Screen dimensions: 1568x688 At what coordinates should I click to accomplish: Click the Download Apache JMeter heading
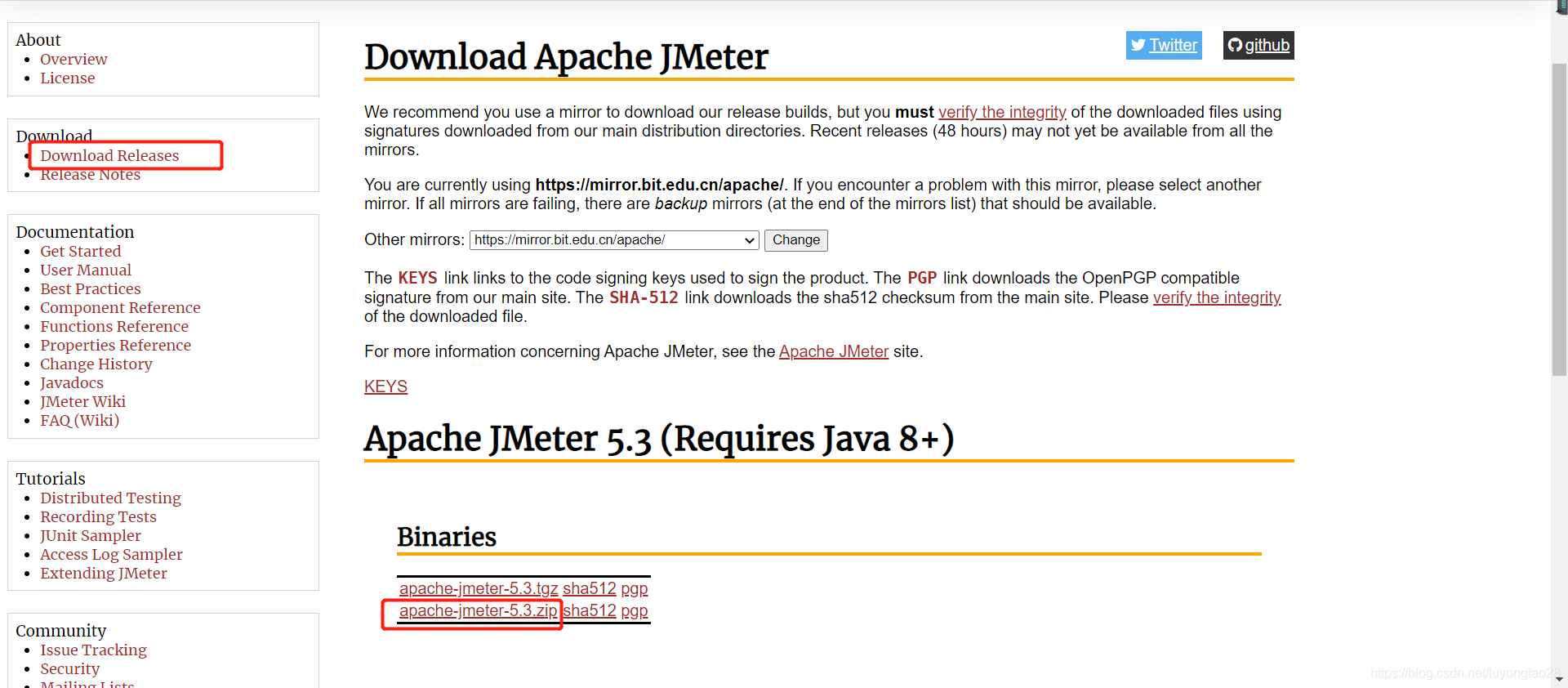coord(566,57)
